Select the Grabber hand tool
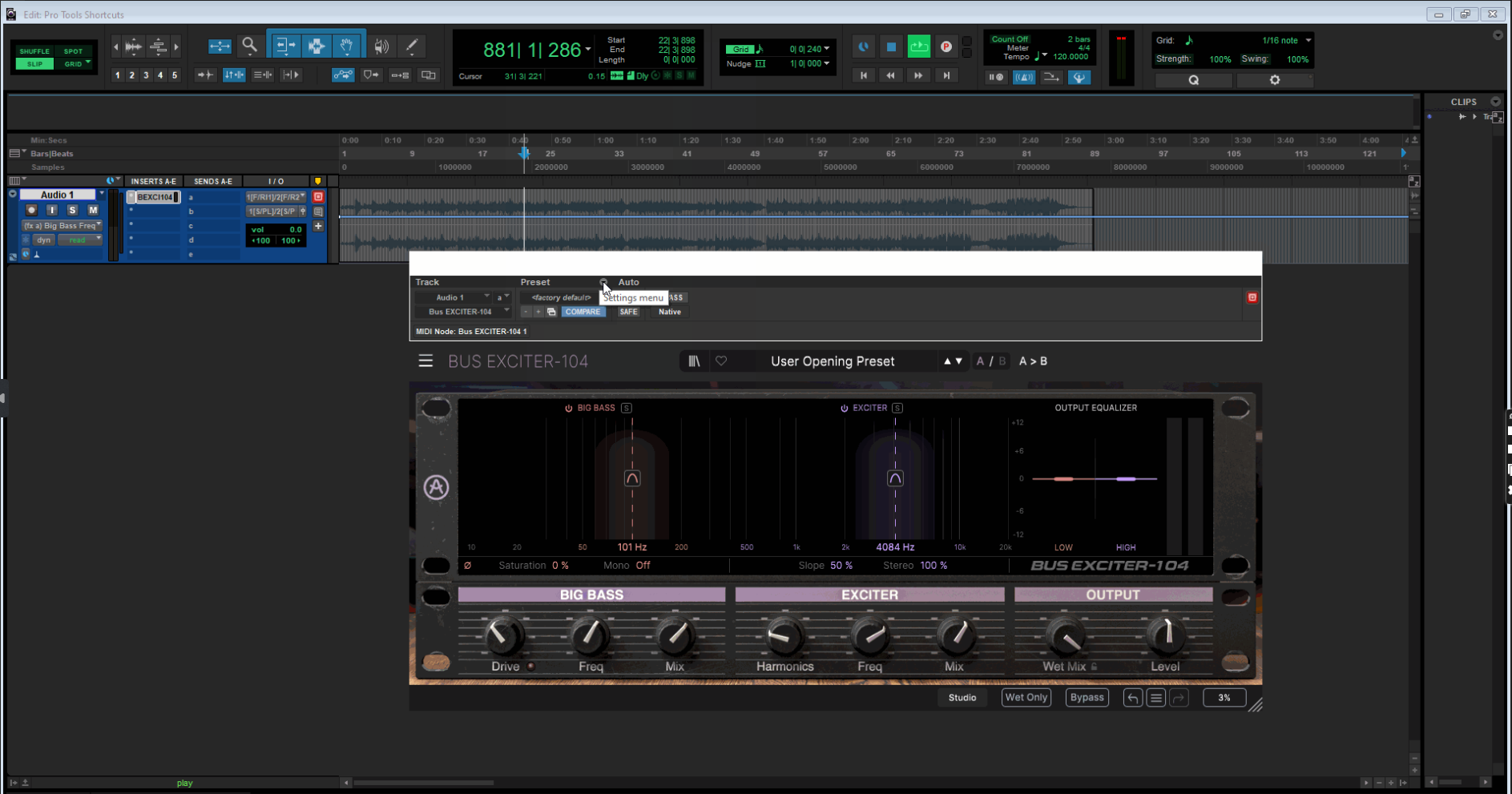This screenshot has height=794, width=1512. pyautogui.click(x=347, y=46)
